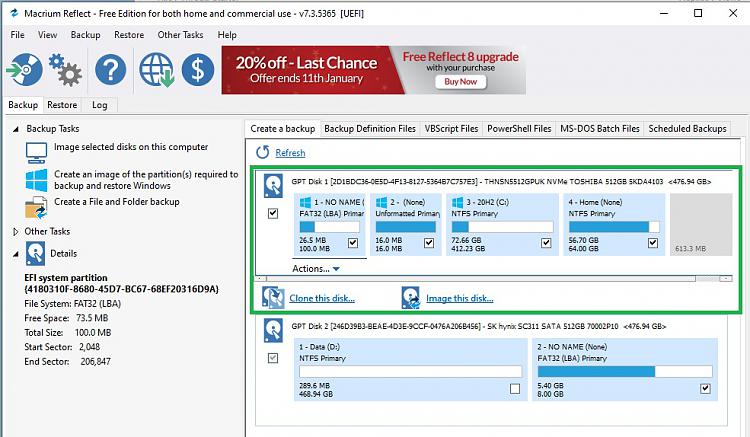Image resolution: width=750 pixels, height=437 pixels.
Task: Click the globe update download icon
Action: (156, 70)
